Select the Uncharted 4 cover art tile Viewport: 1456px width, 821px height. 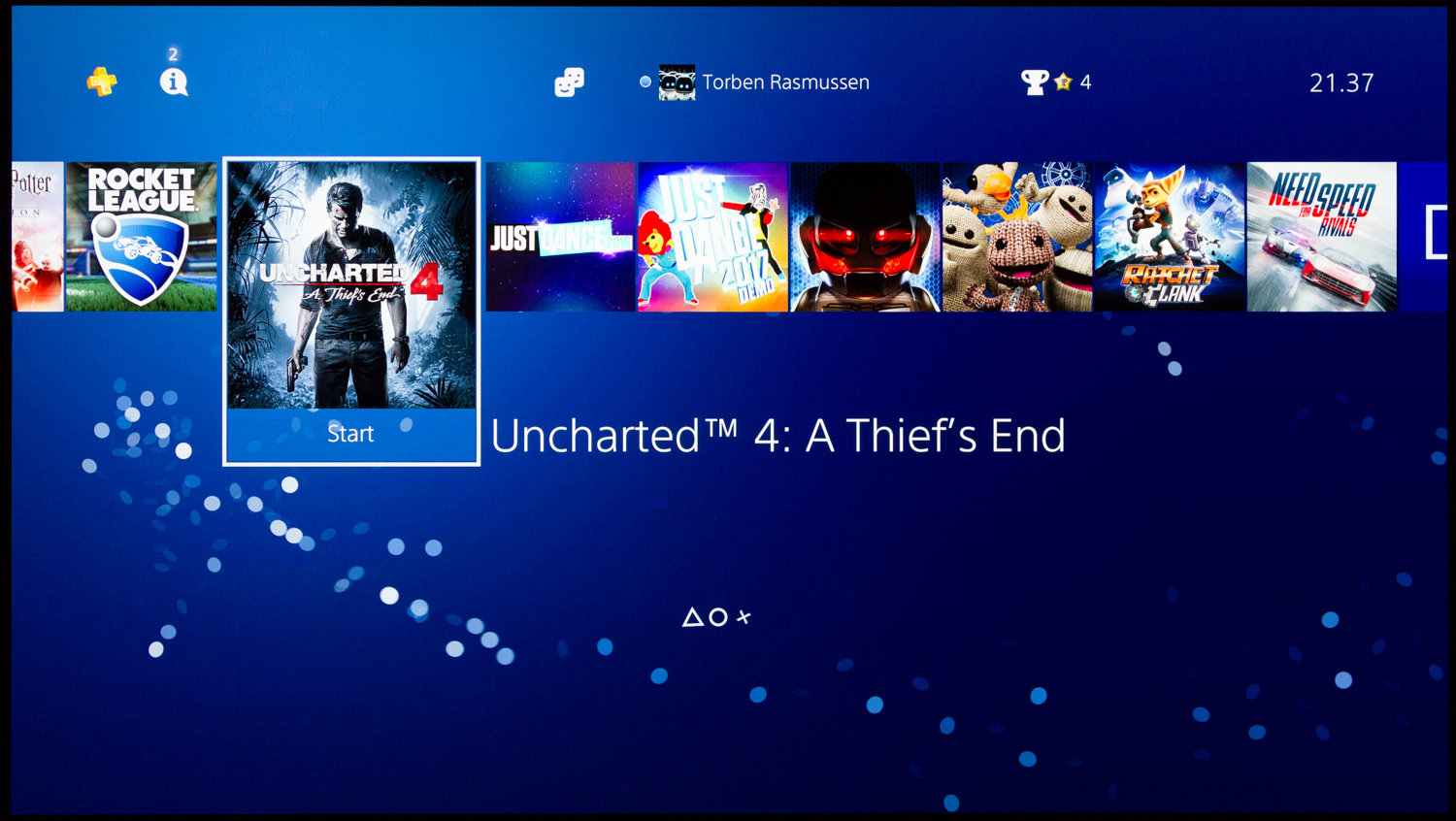(x=351, y=285)
